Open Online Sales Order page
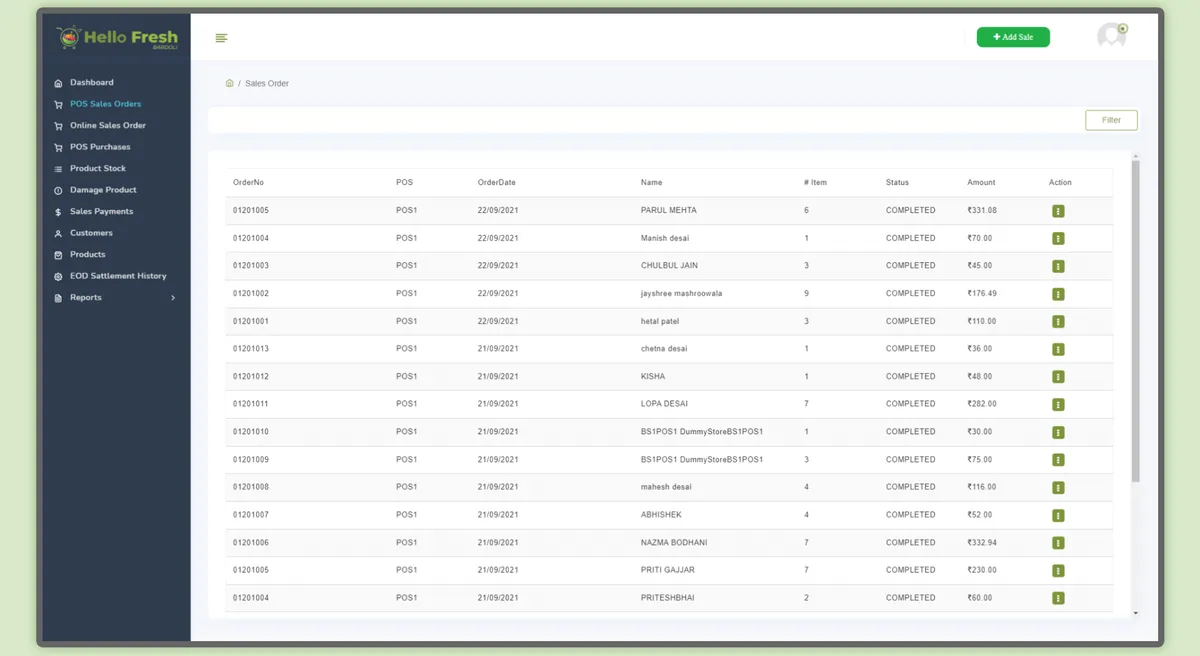 click(x=108, y=126)
